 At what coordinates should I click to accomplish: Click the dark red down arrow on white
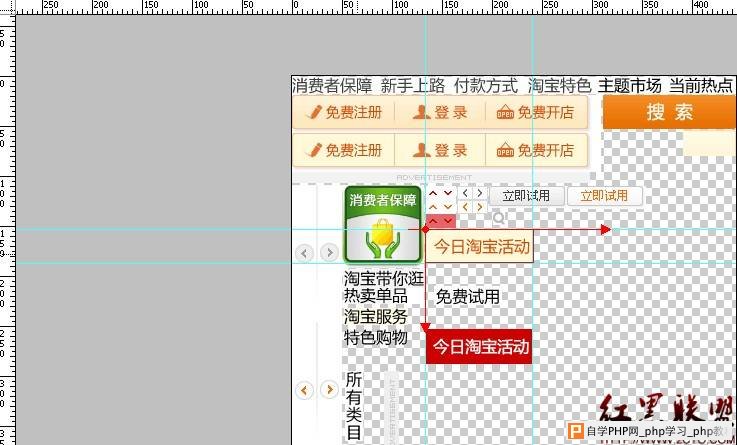point(448,193)
